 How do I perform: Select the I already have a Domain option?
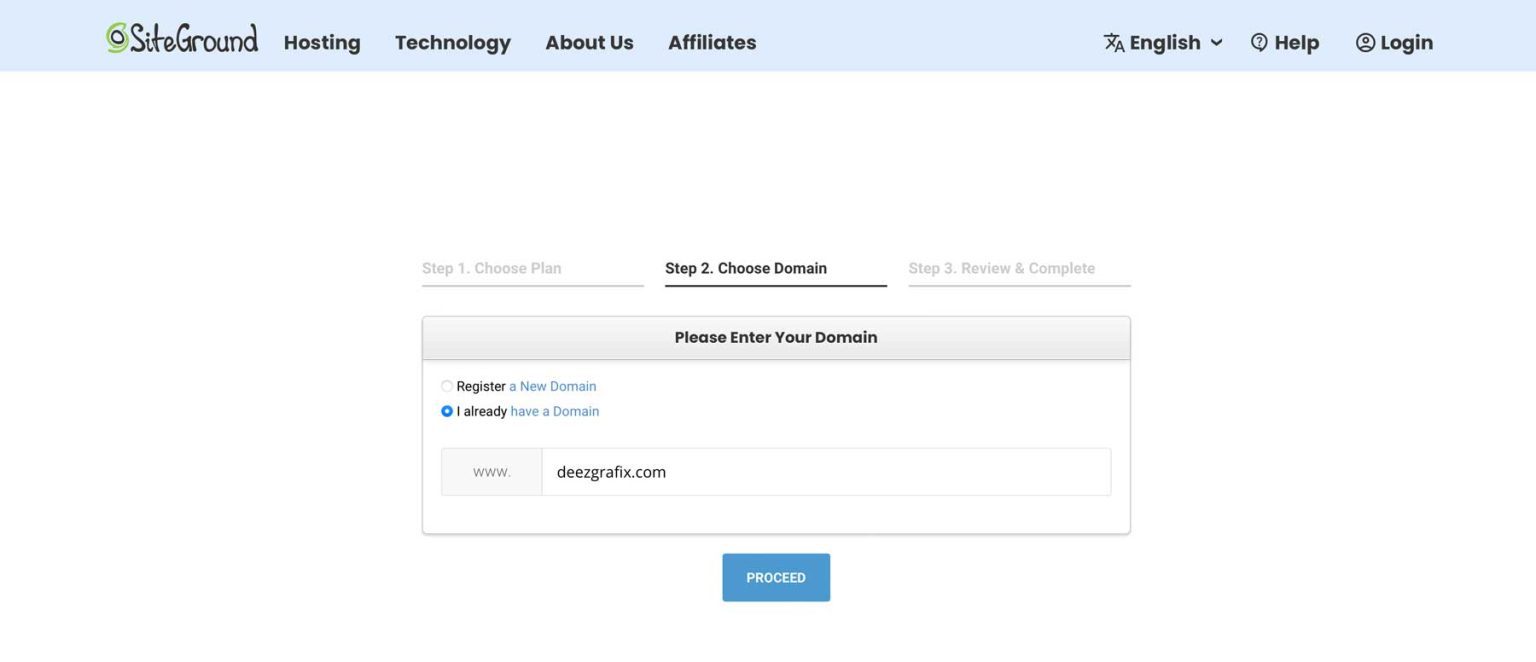446,410
